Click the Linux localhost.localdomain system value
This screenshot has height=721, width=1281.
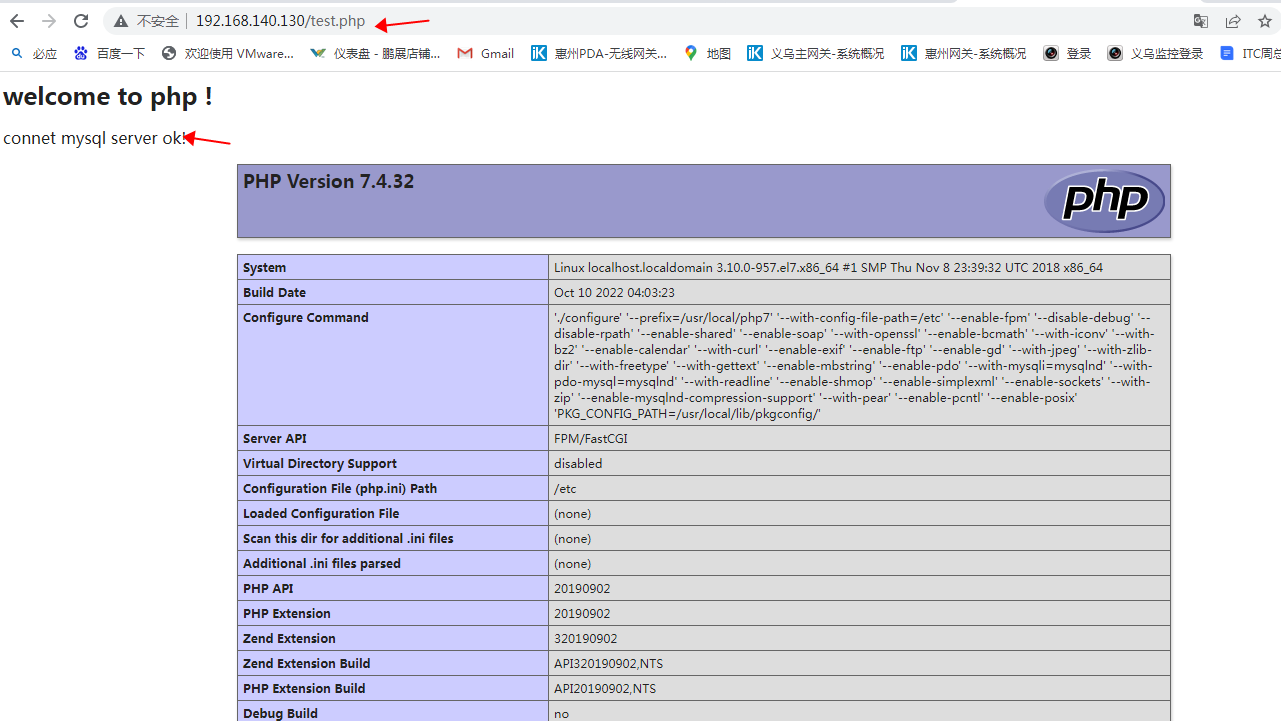tap(828, 267)
